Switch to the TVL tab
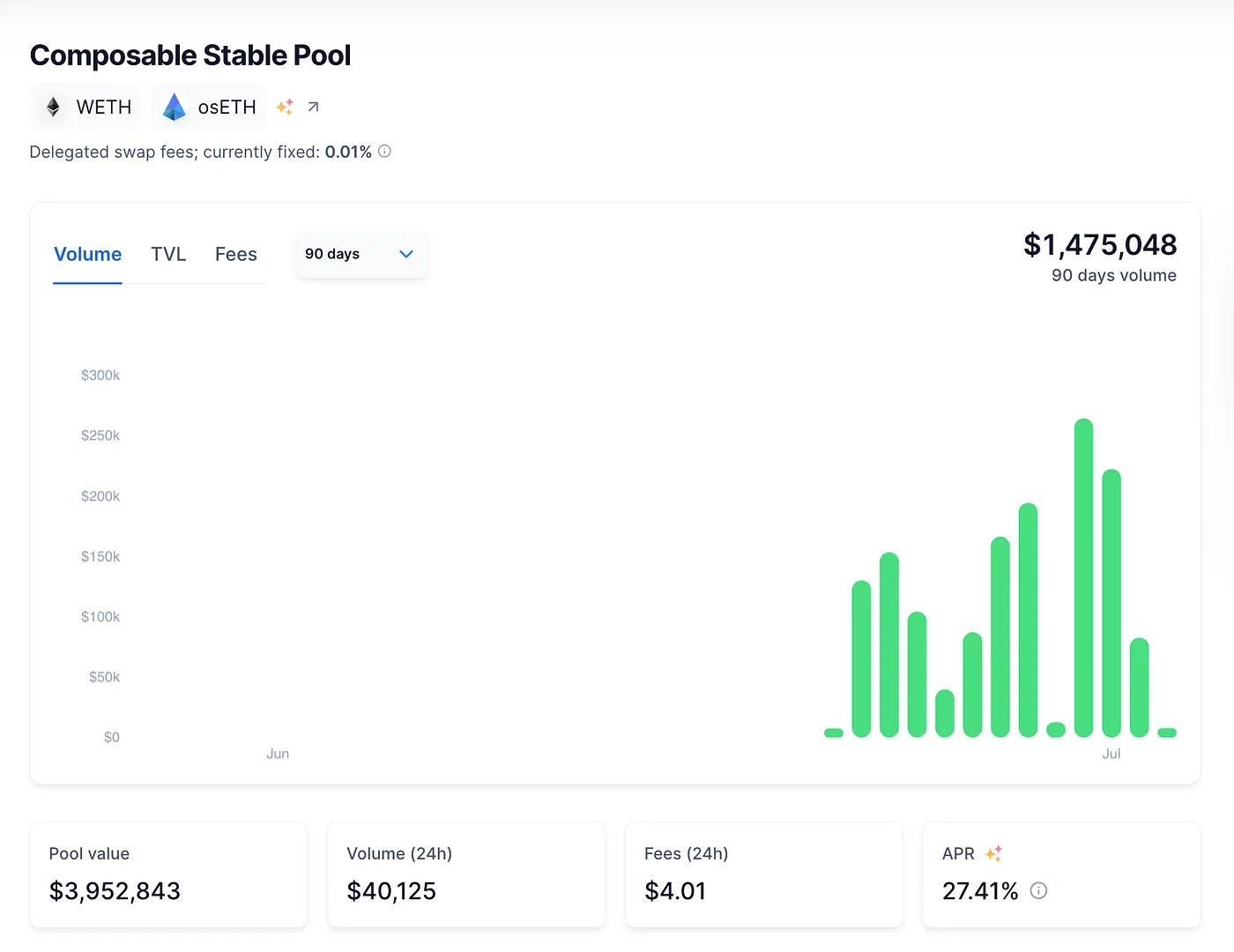The height and width of the screenshot is (952, 1234). (168, 255)
